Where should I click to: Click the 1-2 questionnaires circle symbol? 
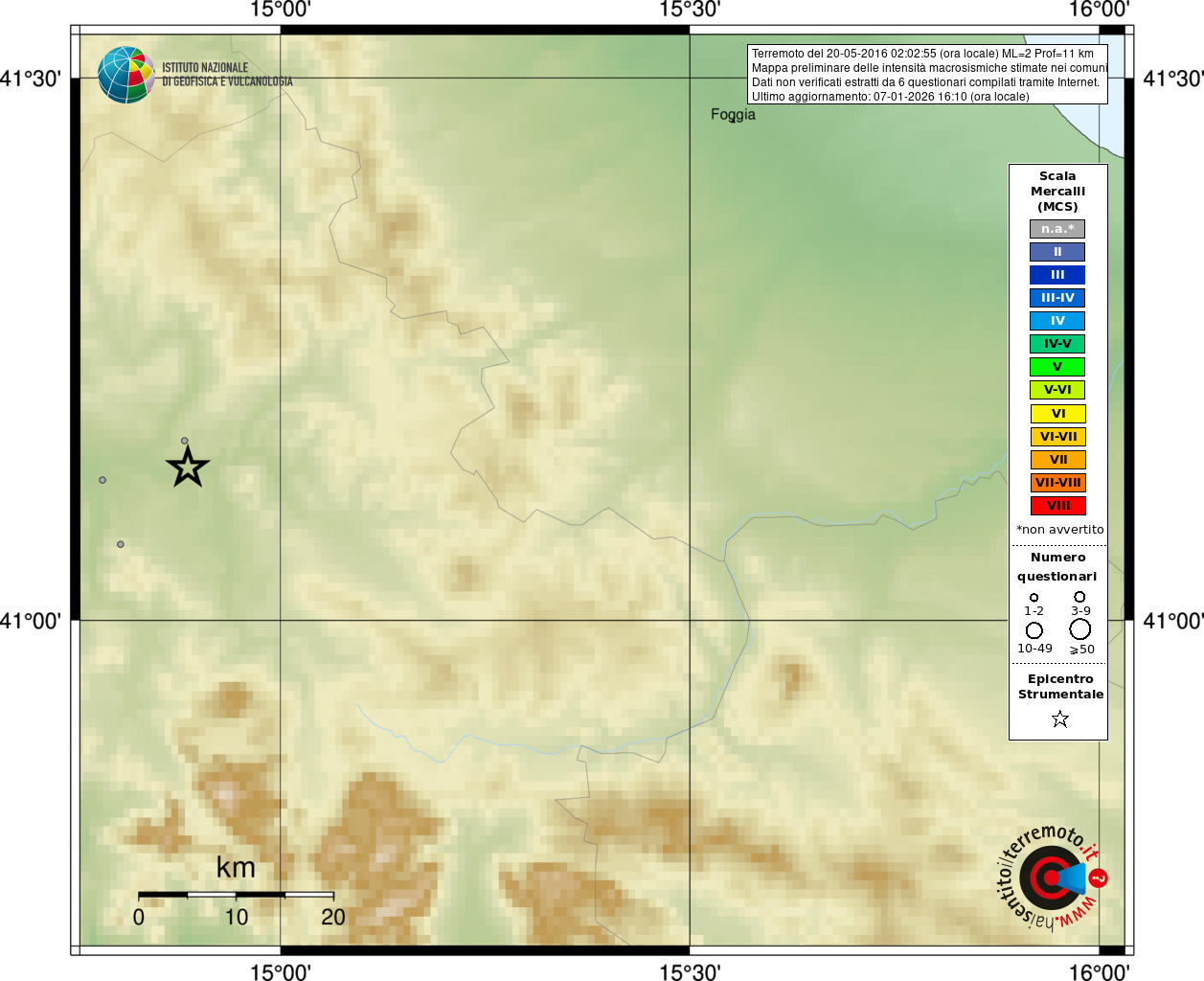pyautogui.click(x=1034, y=597)
